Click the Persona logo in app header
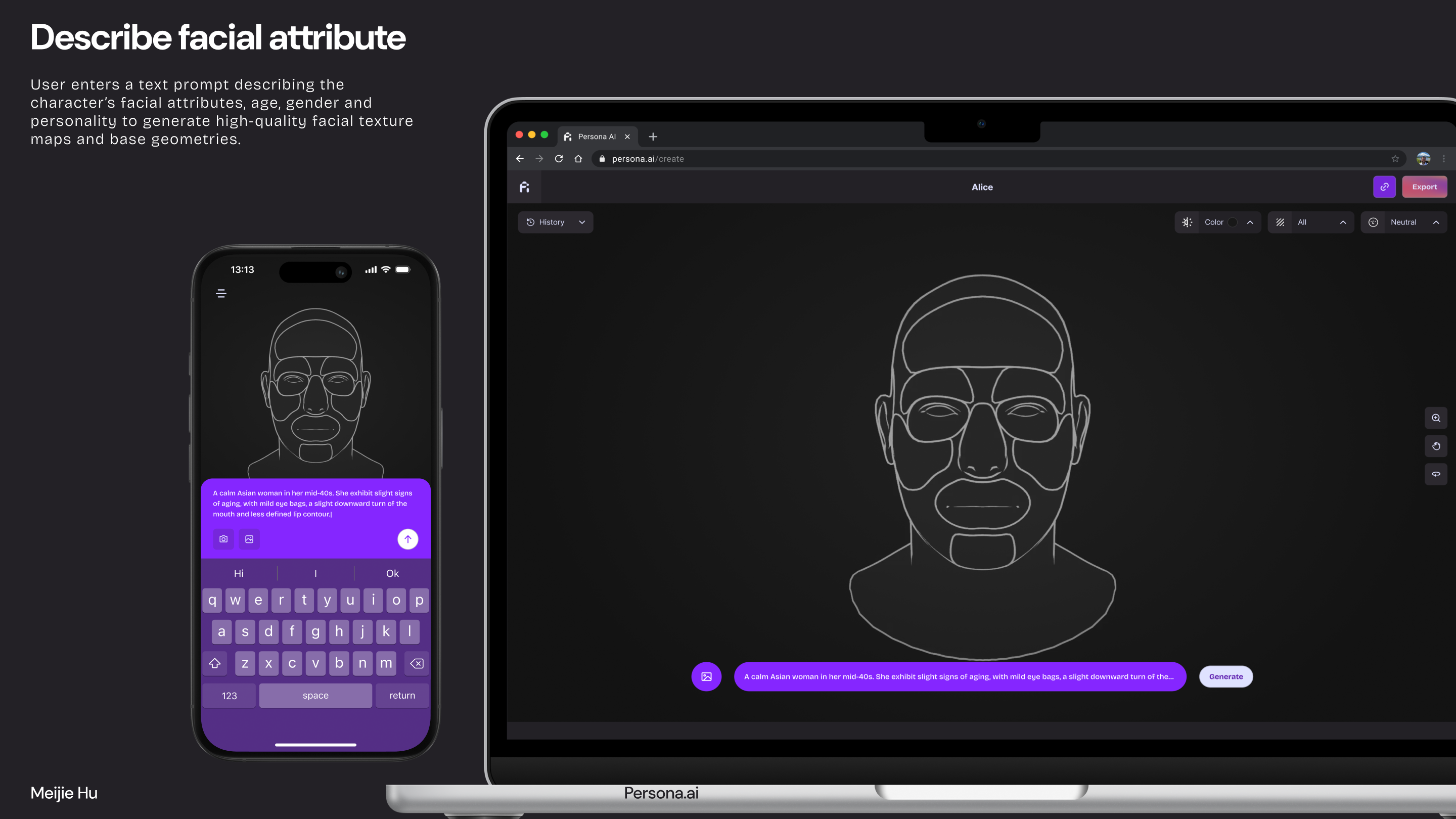1456x819 pixels. click(525, 187)
